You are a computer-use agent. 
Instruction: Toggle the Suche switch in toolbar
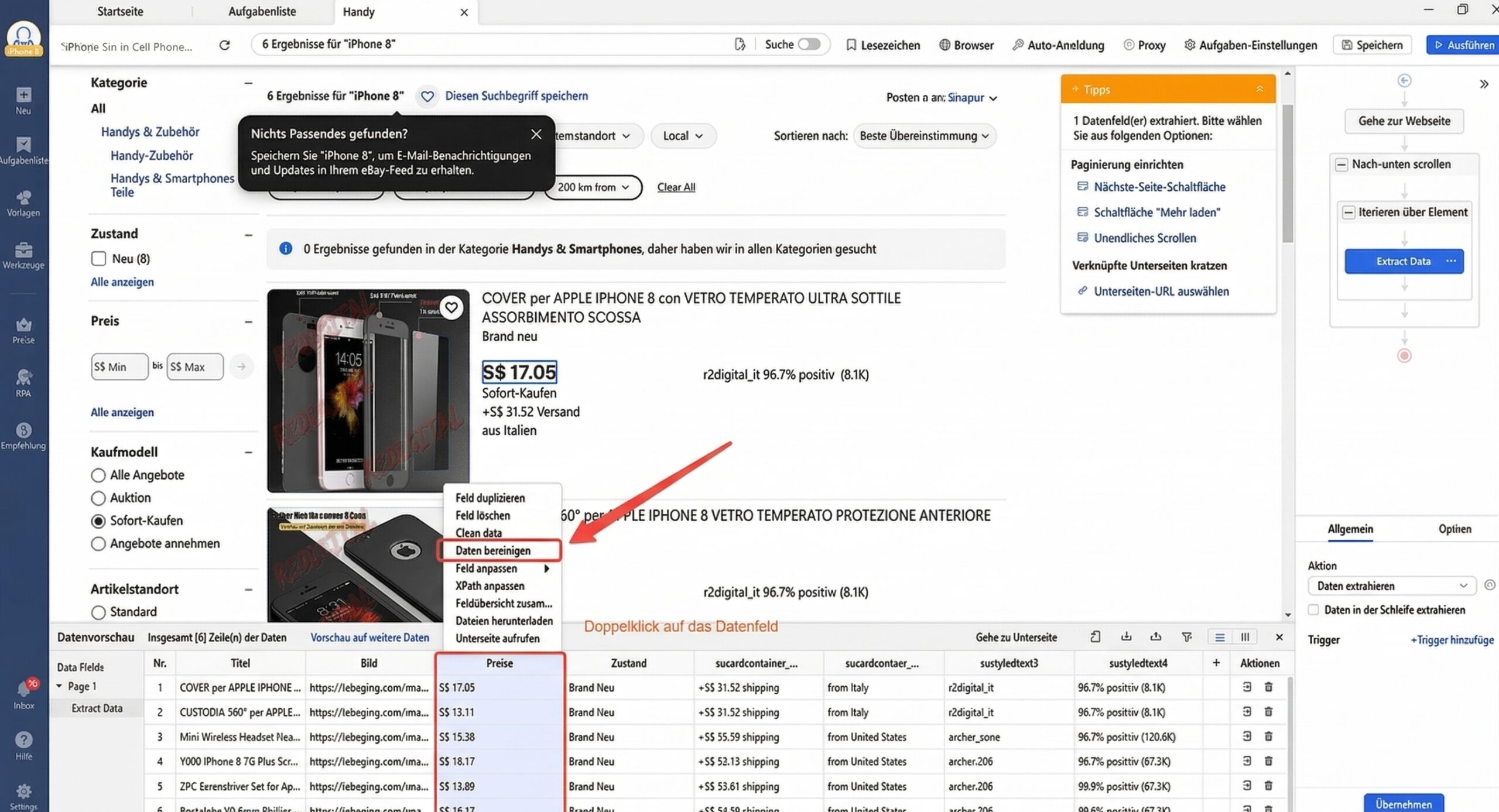click(x=810, y=44)
